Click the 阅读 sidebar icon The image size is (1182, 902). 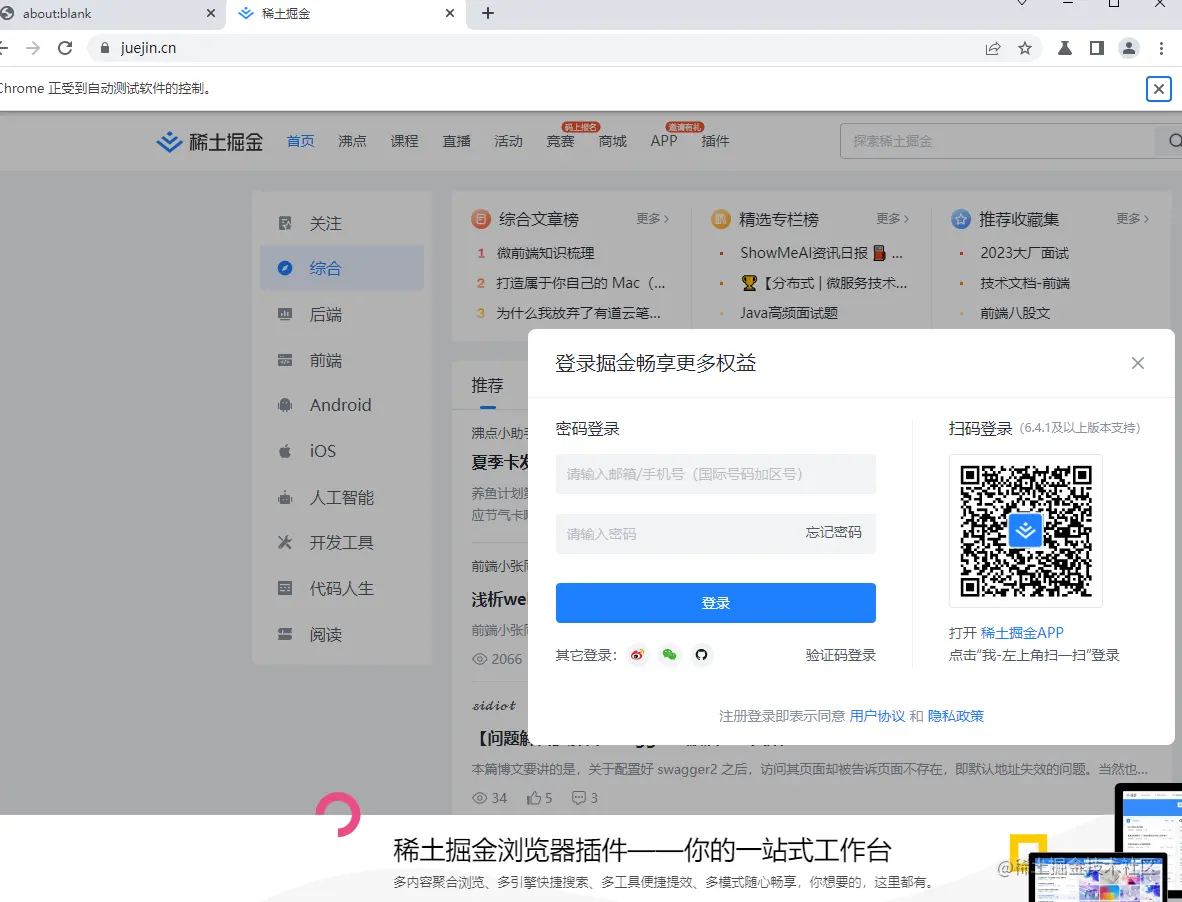(x=285, y=634)
